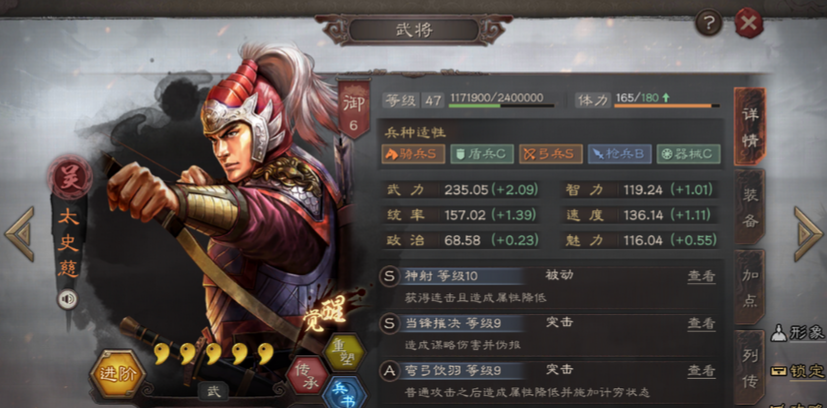Toggle the 锁定 lock option

point(798,371)
